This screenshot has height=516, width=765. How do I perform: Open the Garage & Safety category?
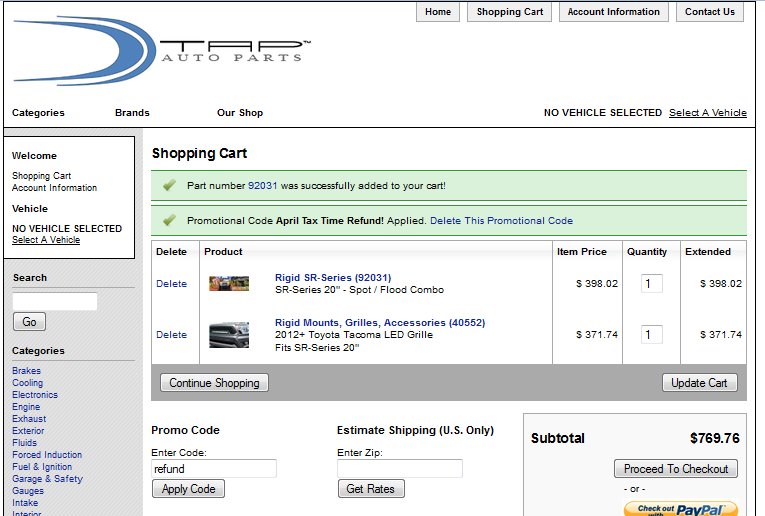coord(47,478)
